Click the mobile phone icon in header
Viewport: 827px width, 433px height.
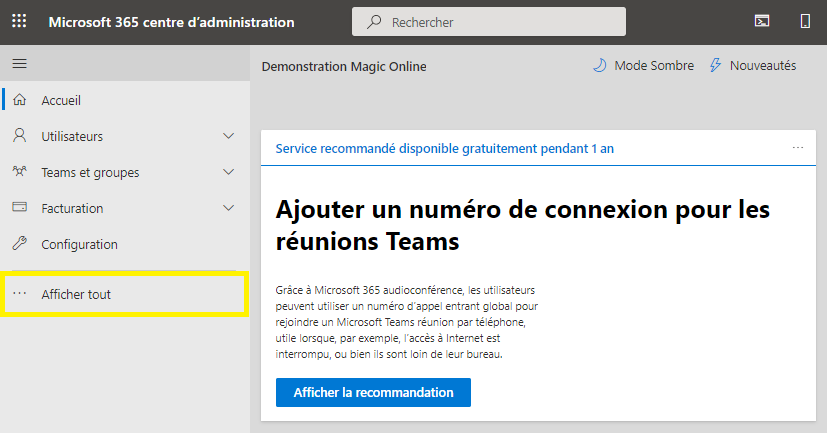805,21
